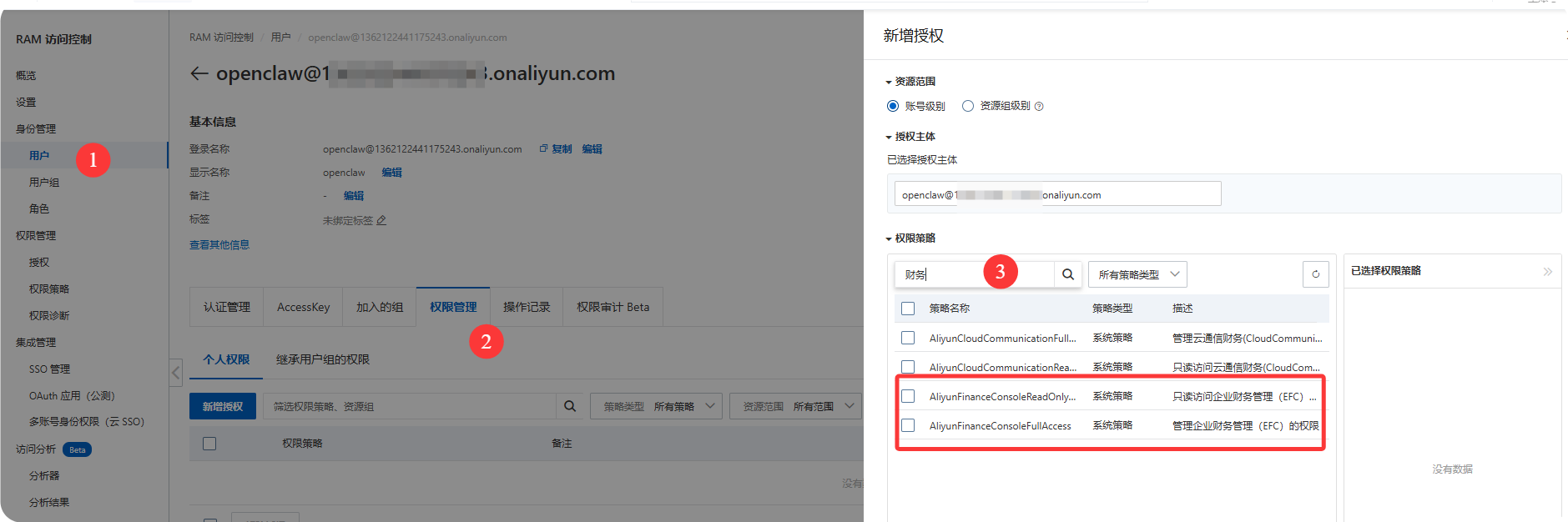This screenshot has width=1568, height=522.
Task: Click the 查看其他信息 link
Action: point(219,245)
